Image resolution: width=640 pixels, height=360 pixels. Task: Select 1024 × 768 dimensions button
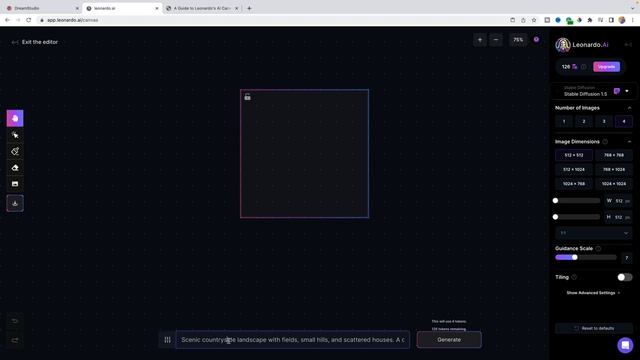pos(574,184)
